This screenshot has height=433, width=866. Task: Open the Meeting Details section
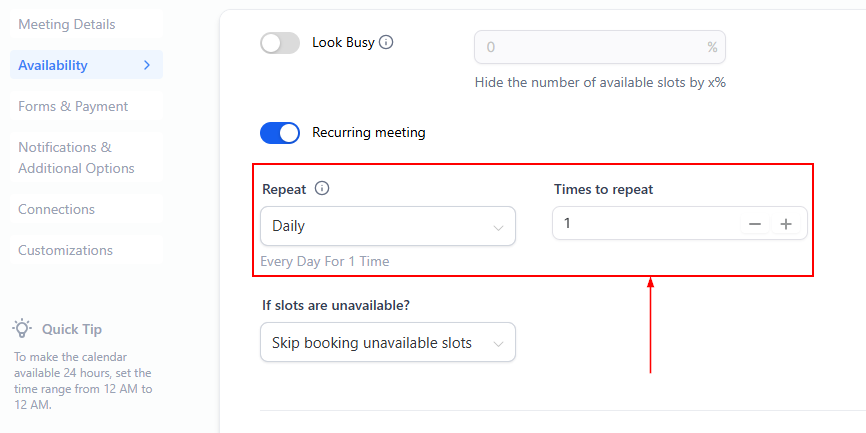[x=67, y=24]
